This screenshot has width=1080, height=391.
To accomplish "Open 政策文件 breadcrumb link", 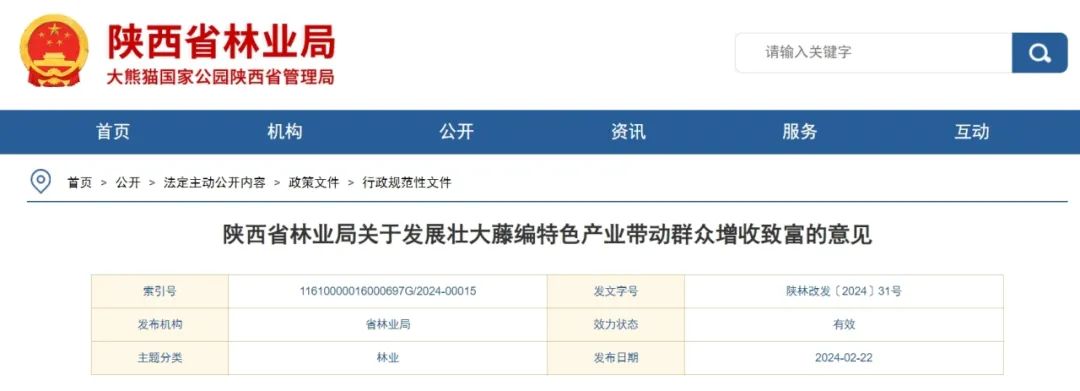I will coord(314,182).
